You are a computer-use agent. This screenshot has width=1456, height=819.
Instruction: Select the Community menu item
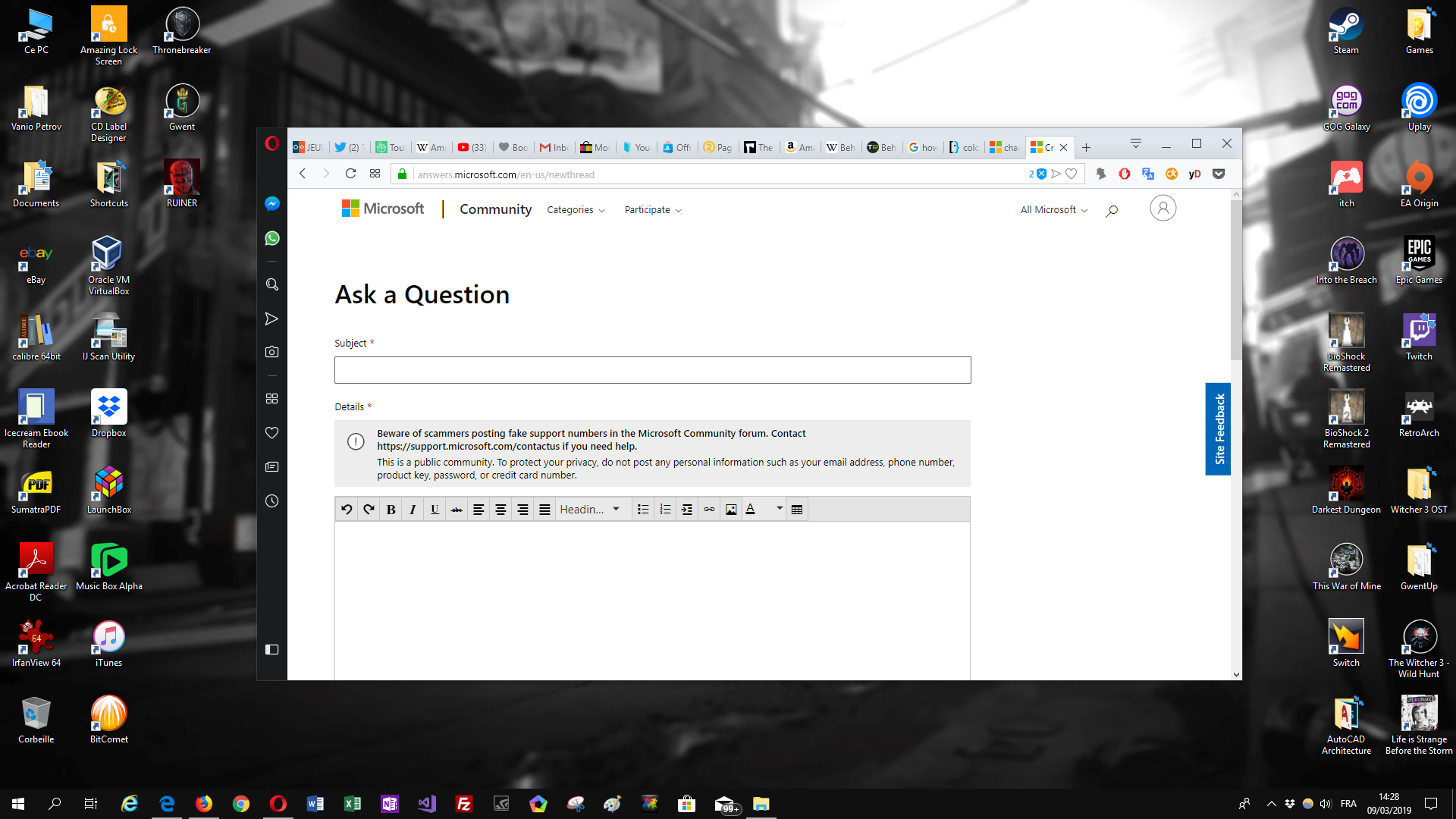pyautogui.click(x=495, y=209)
